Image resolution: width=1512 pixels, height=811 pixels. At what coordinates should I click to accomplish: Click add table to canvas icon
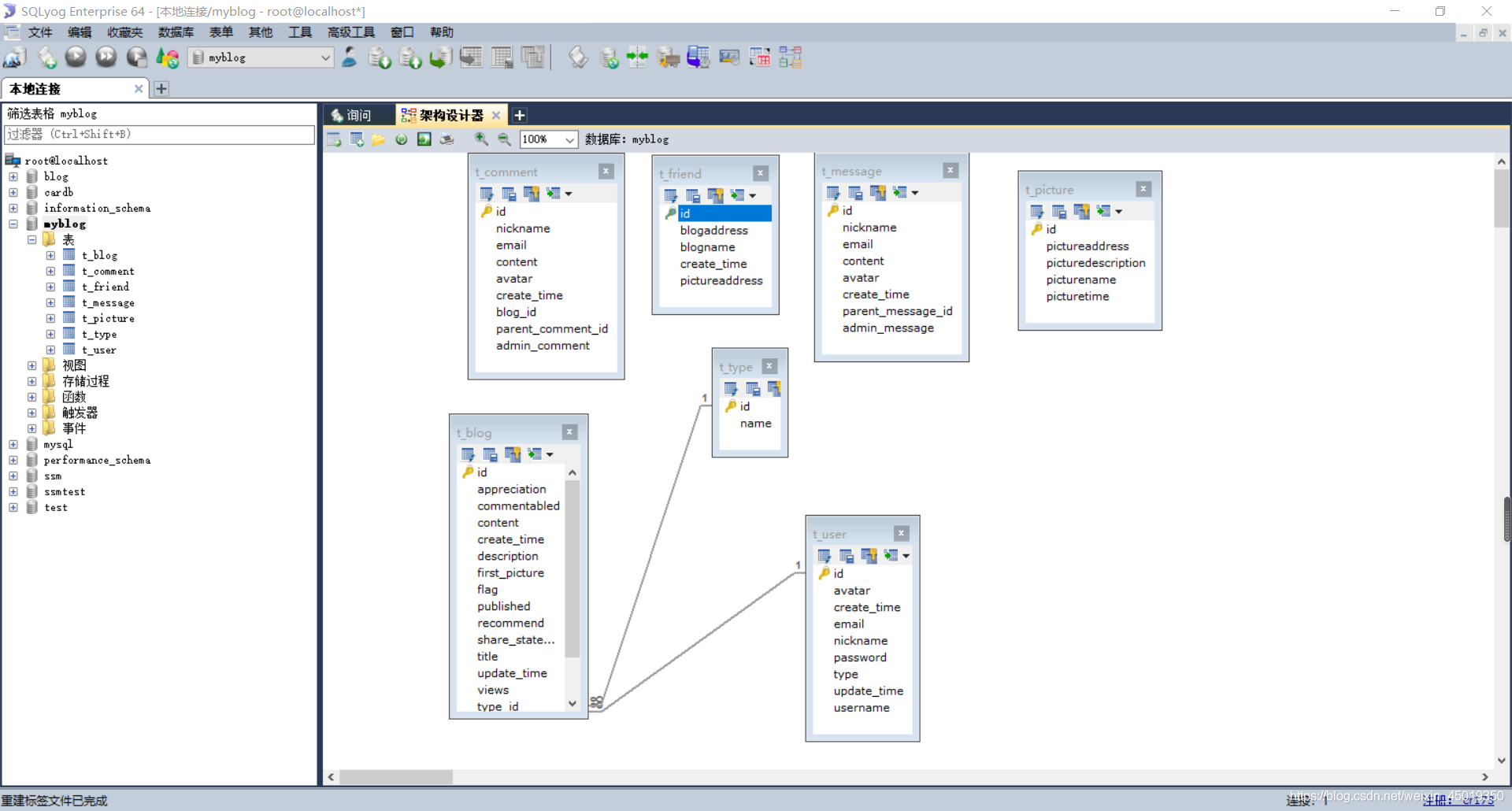pos(357,139)
